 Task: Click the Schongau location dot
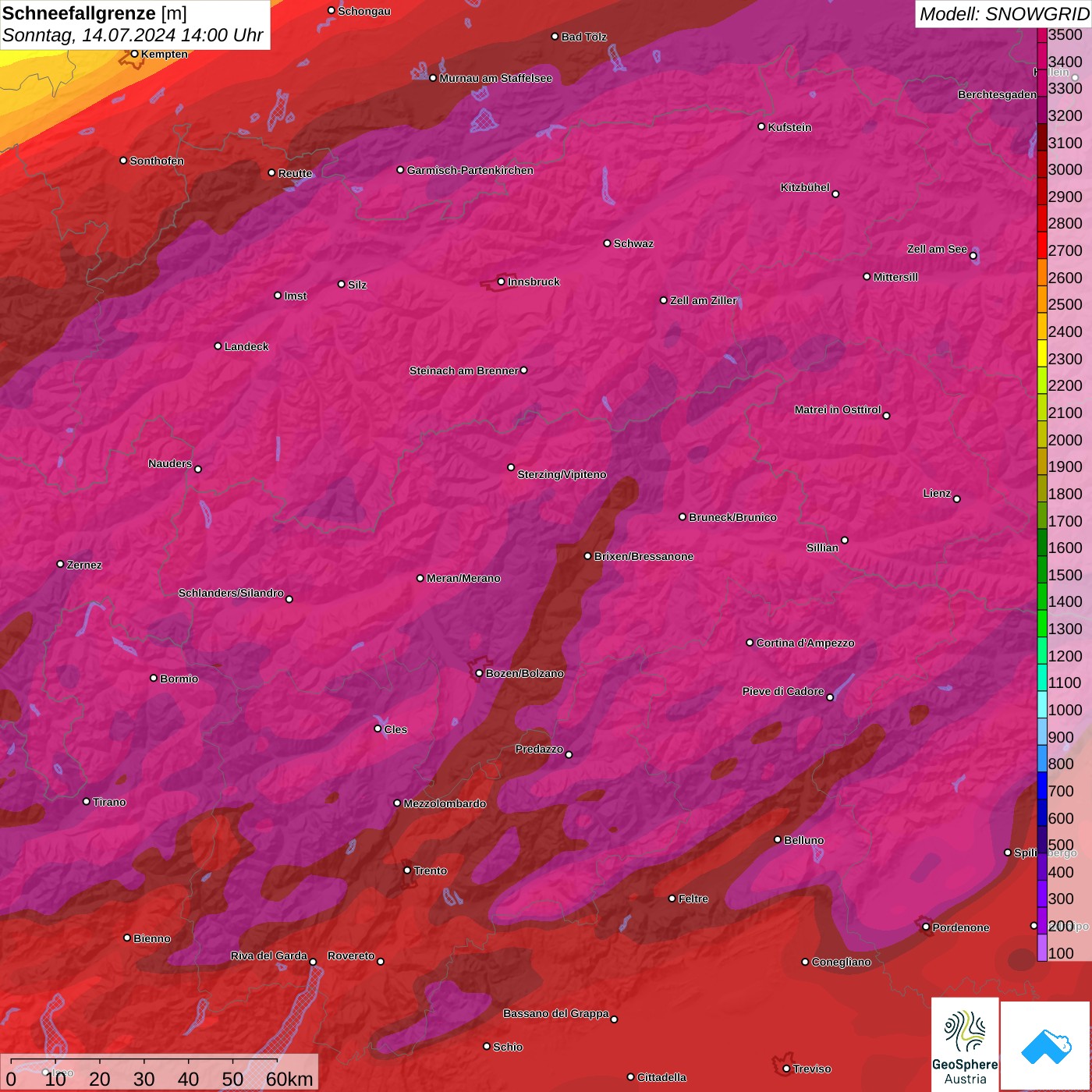(x=331, y=11)
